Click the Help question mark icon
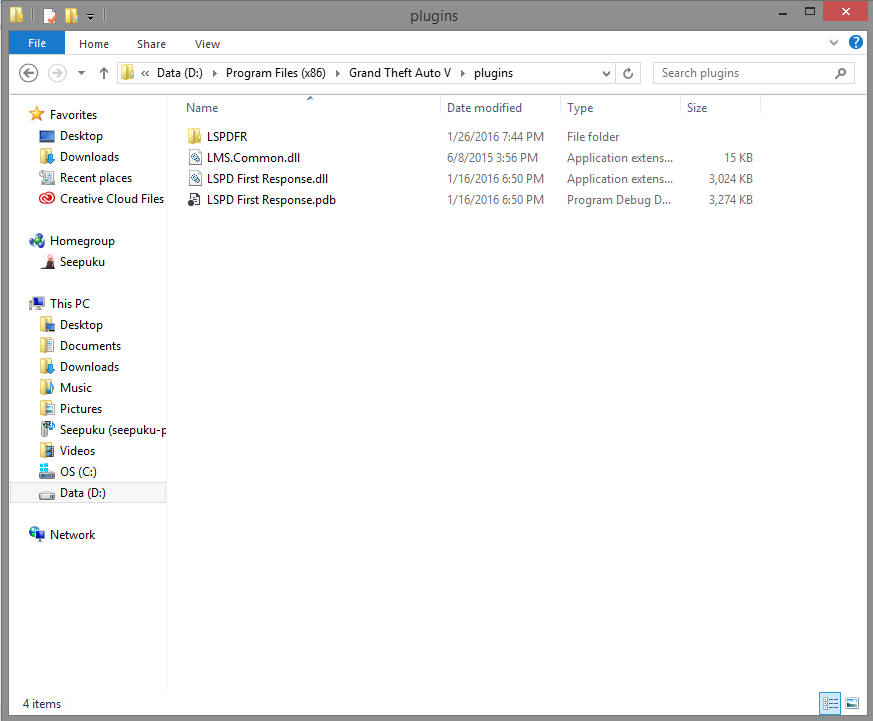Screen dimensions: 873x721 [x=857, y=43]
